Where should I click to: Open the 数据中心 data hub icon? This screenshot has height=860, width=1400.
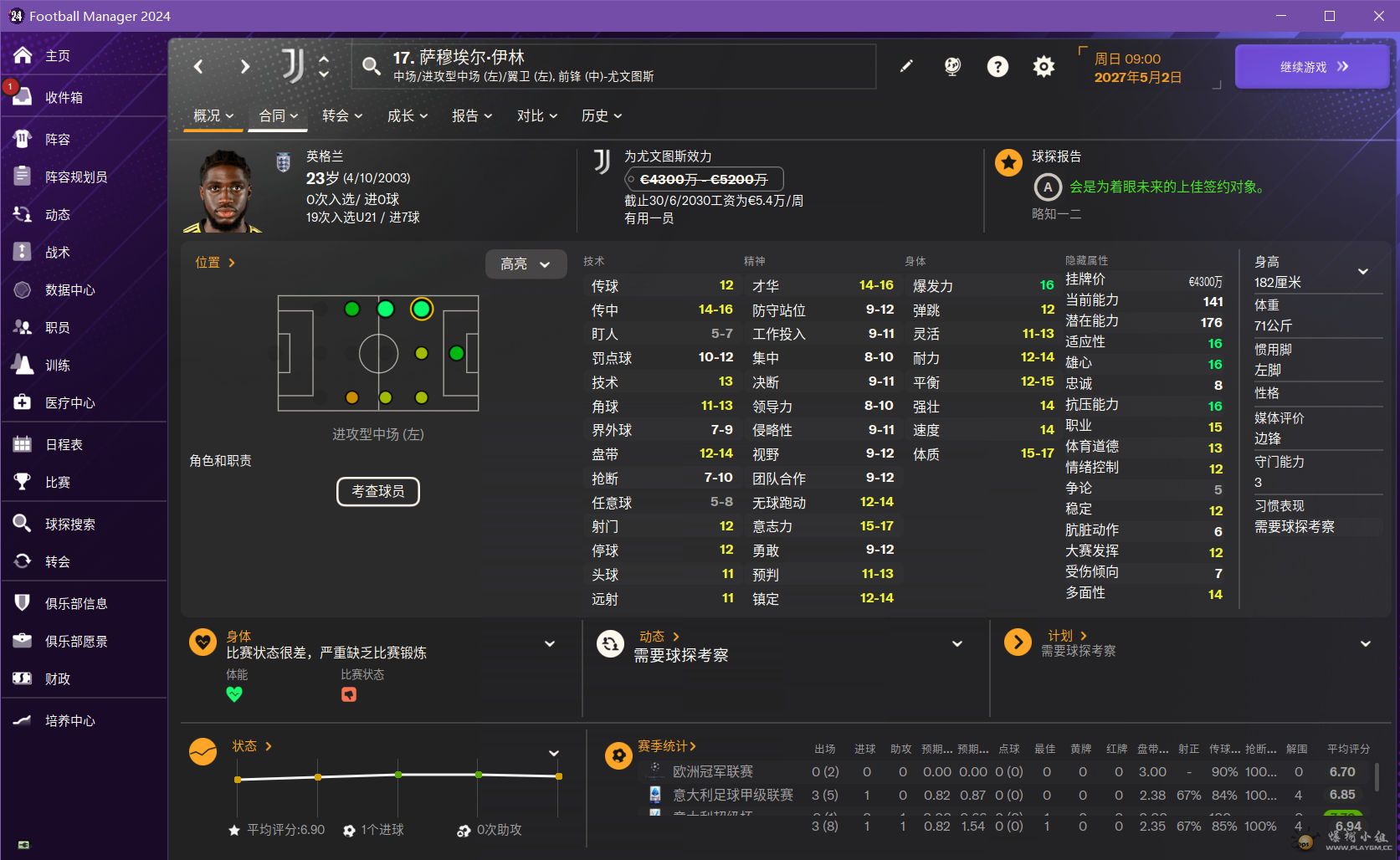23,289
